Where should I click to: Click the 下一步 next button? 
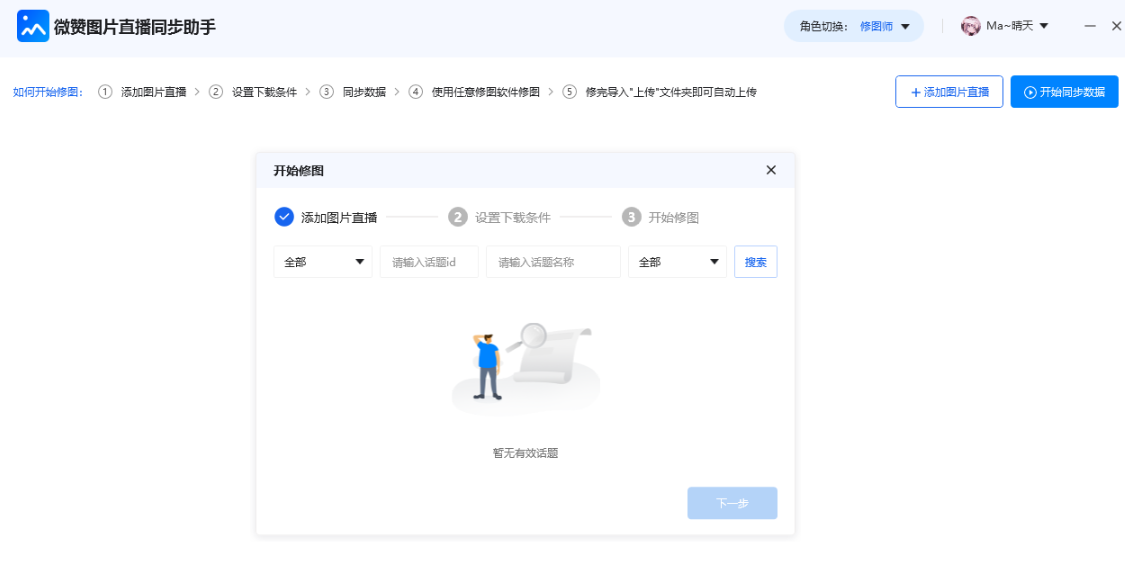pyautogui.click(x=732, y=503)
